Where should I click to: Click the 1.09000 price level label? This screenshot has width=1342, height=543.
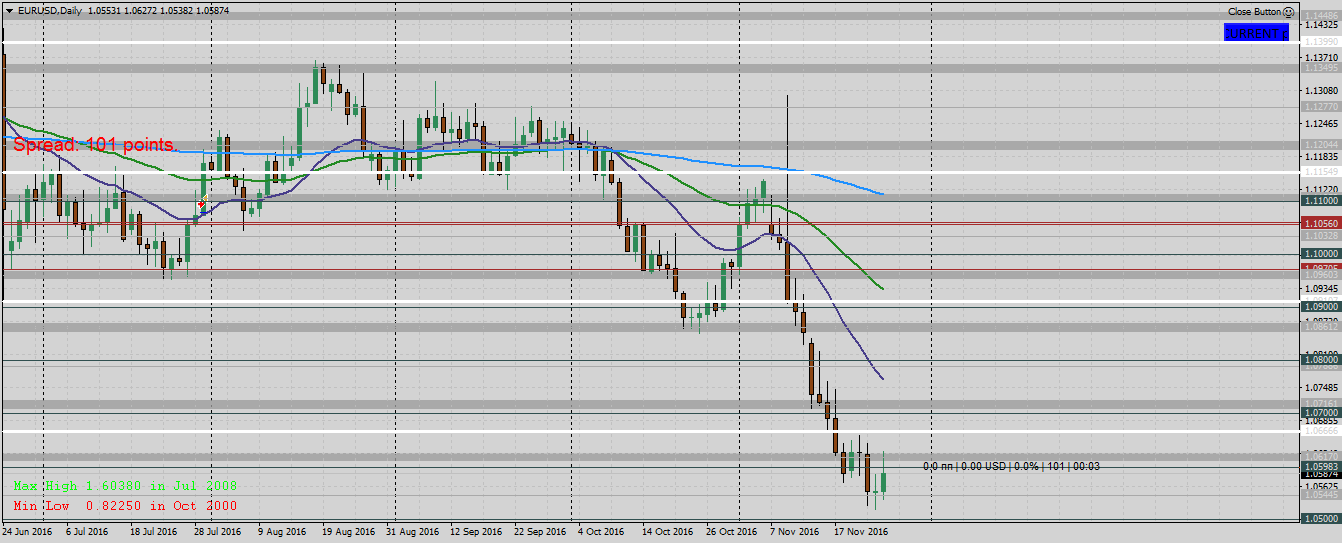(x=1320, y=306)
